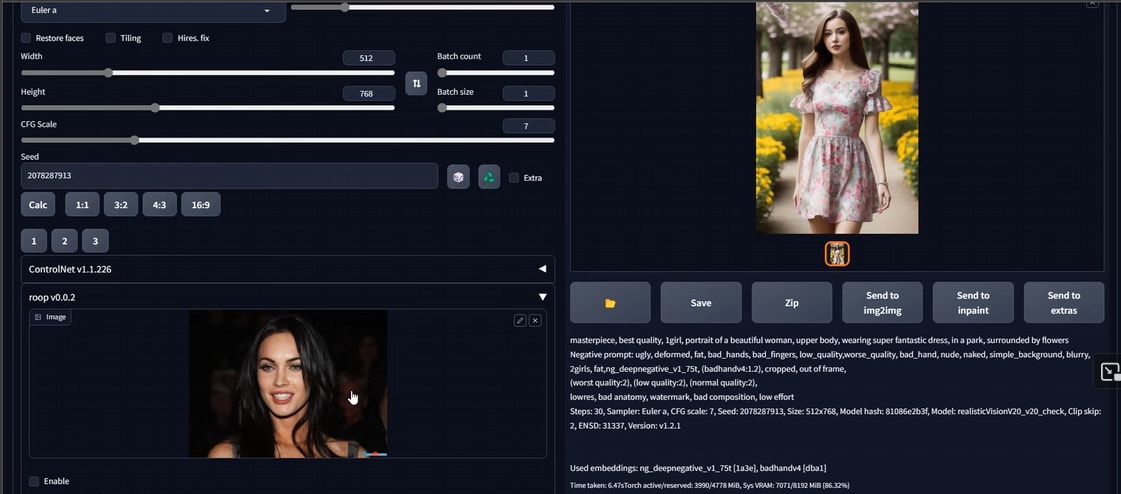The width and height of the screenshot is (1121, 494).
Task: Swap width and height with arrows button
Action: point(416,84)
